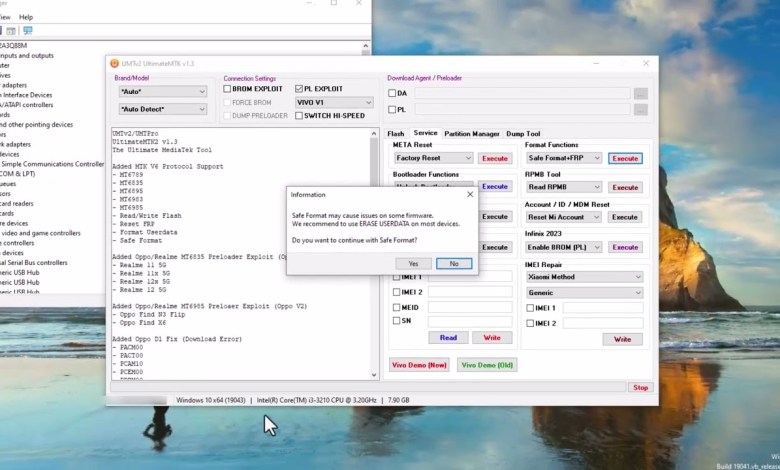This screenshot has height=470, width=780.
Task: Open the VIVO V1 exploit dropdown
Action: (334, 102)
